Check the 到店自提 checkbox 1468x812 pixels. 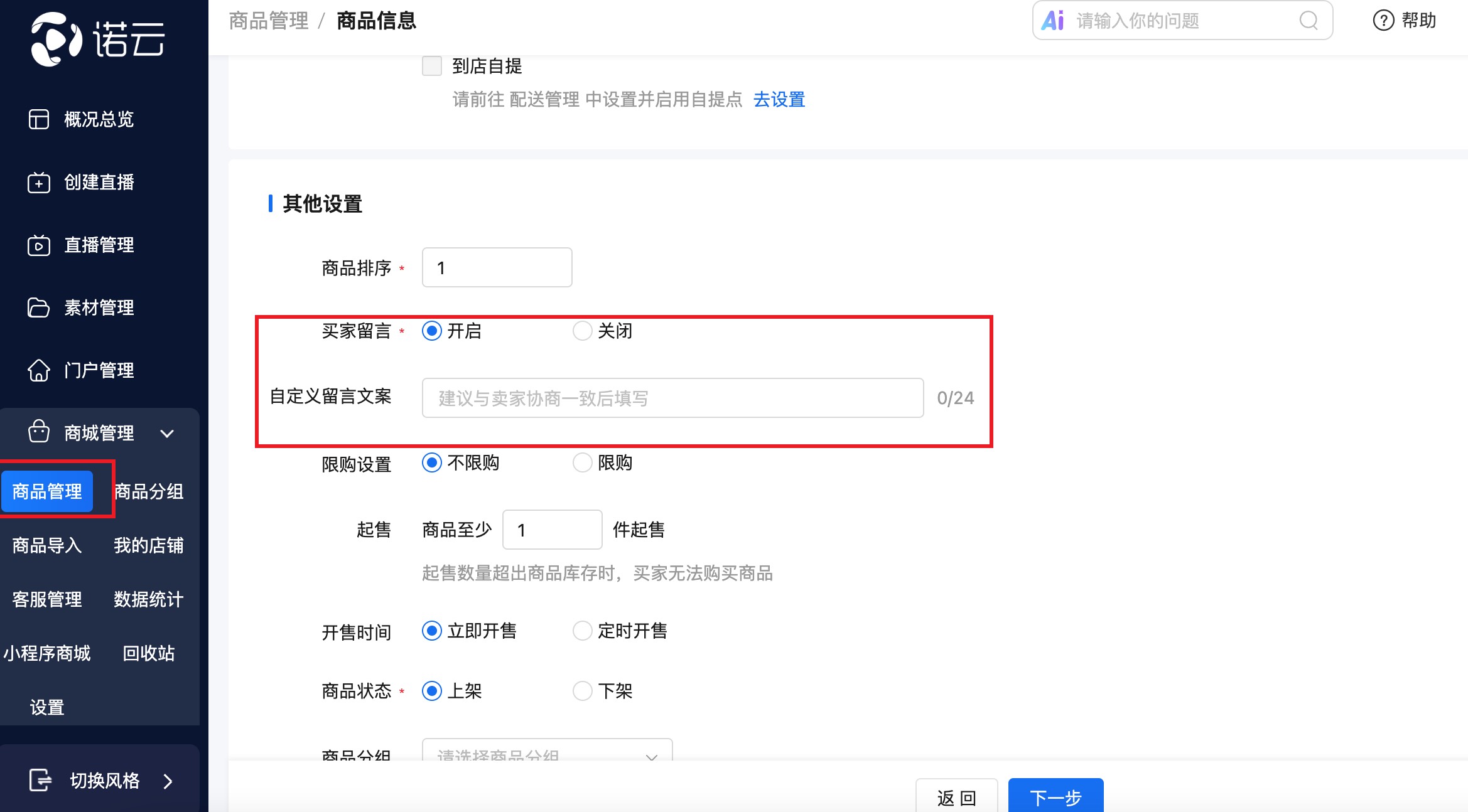(x=432, y=66)
